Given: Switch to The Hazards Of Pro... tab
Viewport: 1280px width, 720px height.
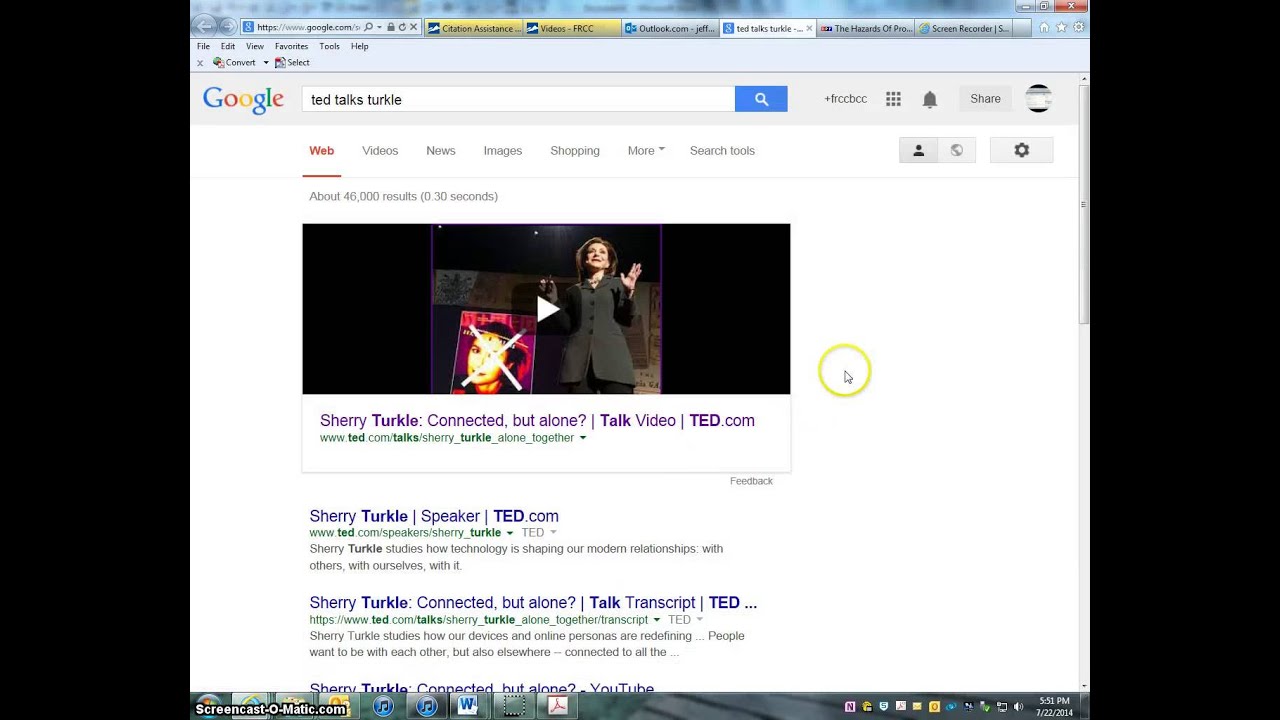Looking at the screenshot, I should point(866,28).
